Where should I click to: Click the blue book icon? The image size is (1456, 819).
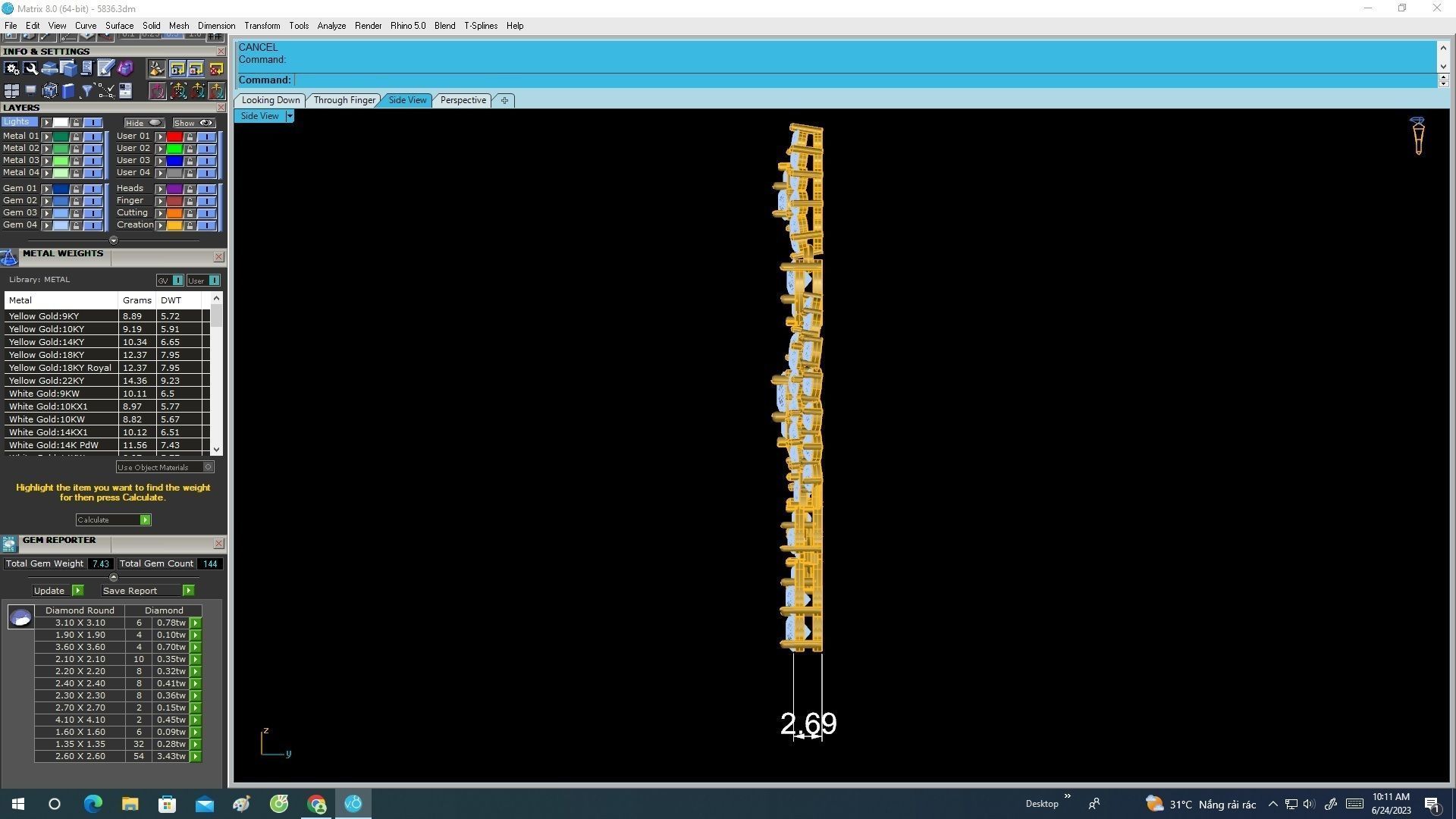tap(68, 91)
